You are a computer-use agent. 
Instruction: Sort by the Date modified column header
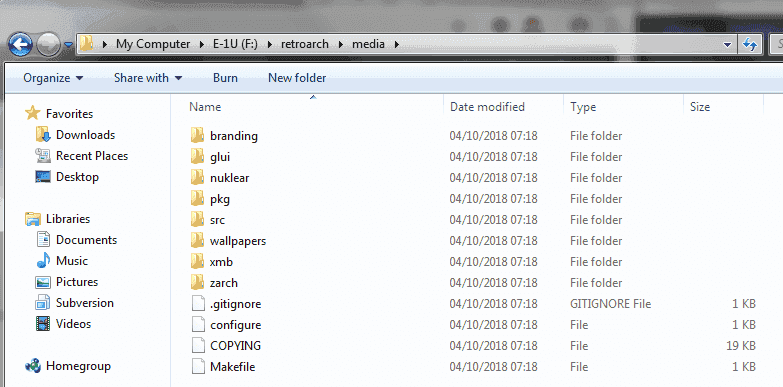(487, 107)
